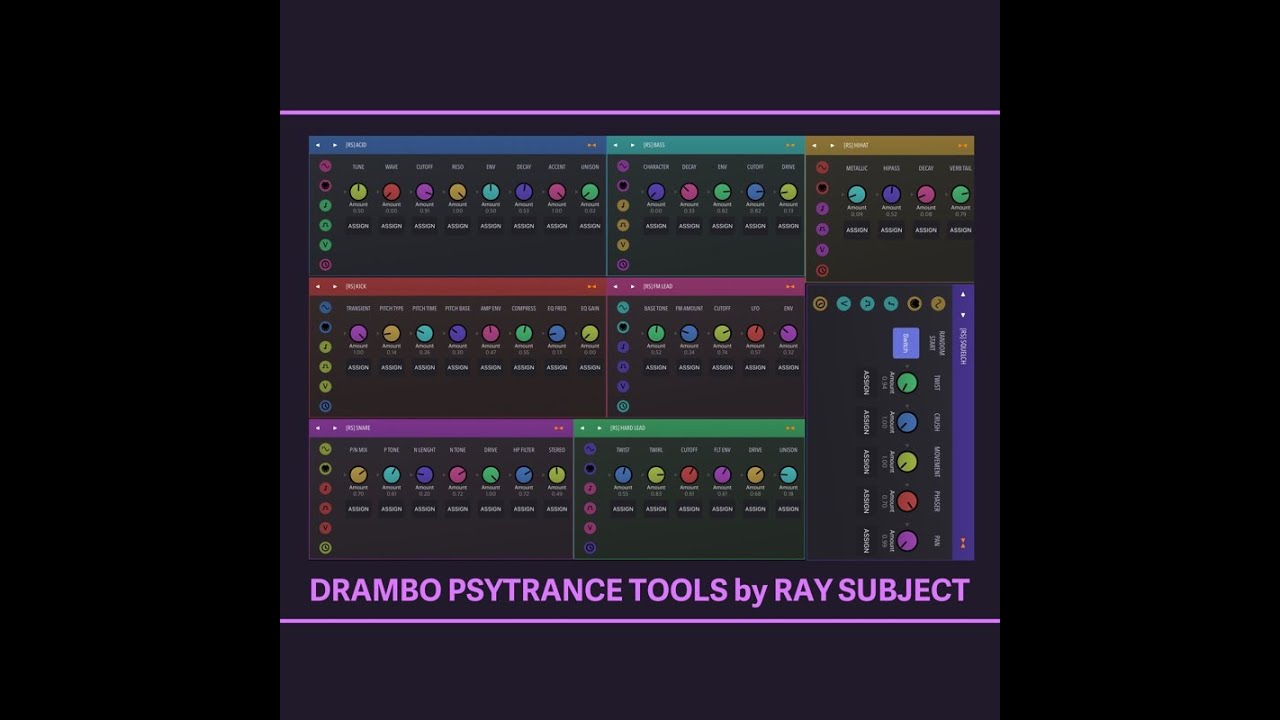Click the waveform icon in the HARD LEAD rack
The image size is (1280, 720).
tap(590, 449)
